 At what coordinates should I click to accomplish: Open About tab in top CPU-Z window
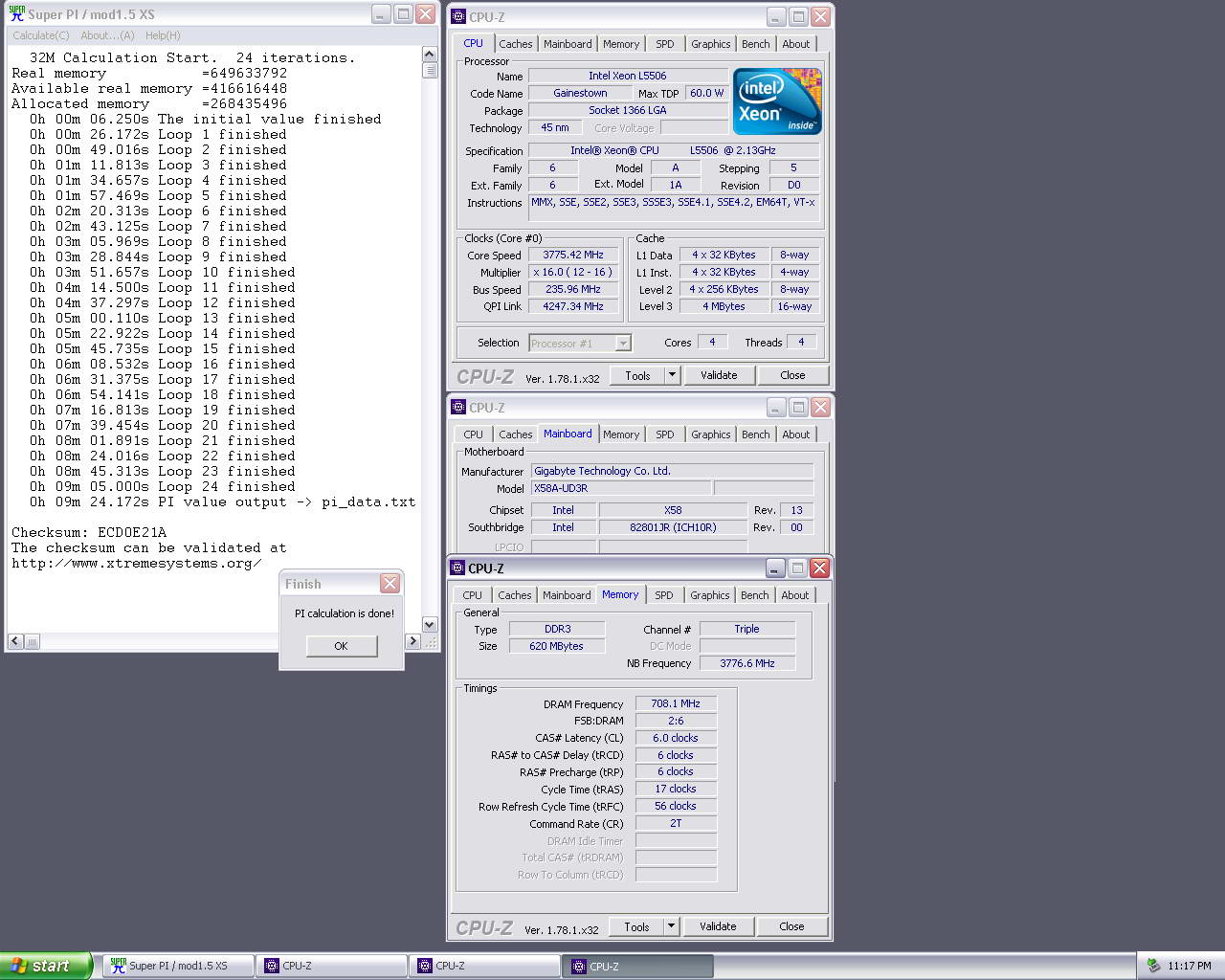pos(796,44)
